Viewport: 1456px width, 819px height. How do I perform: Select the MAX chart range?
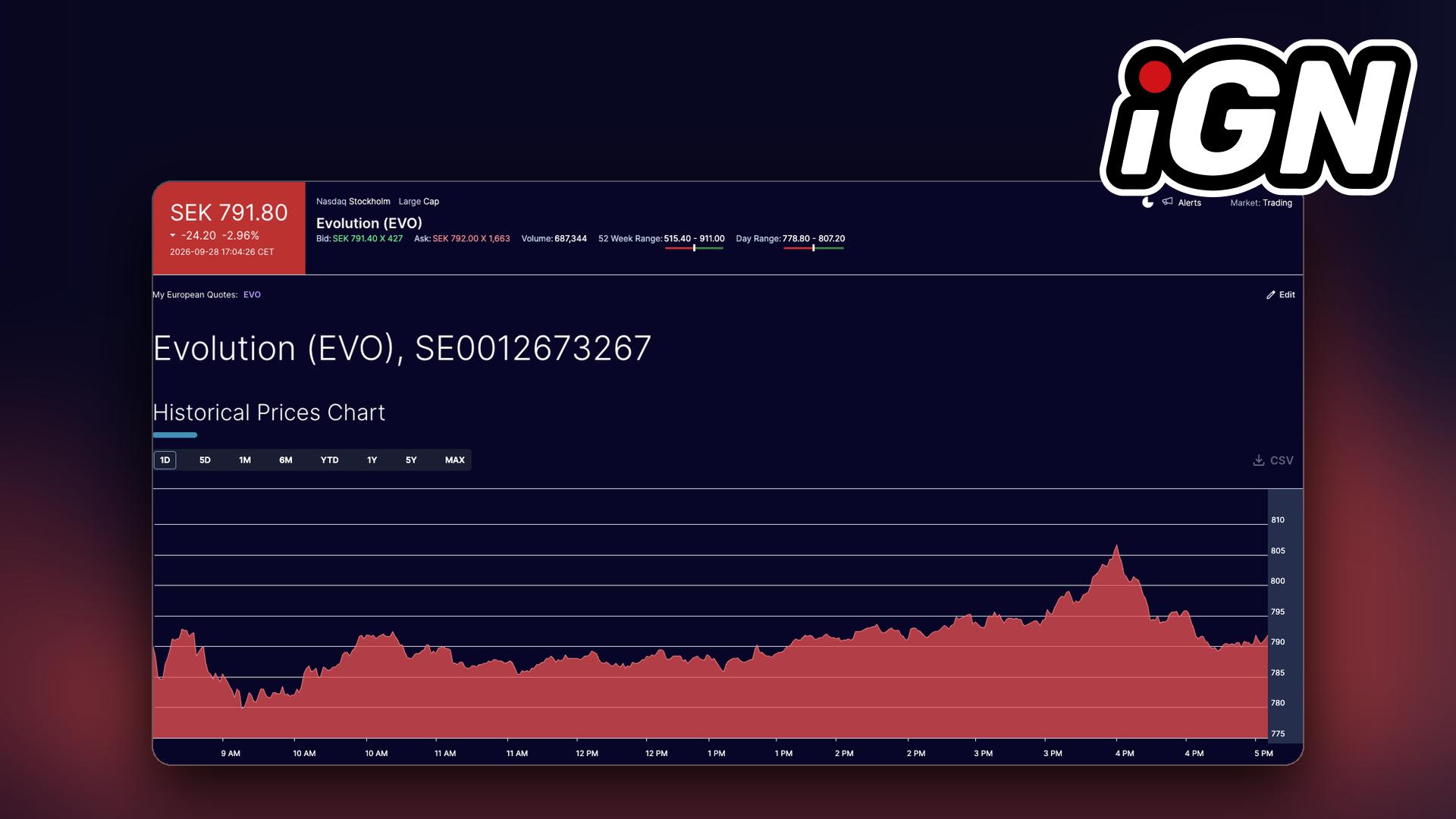click(x=455, y=460)
